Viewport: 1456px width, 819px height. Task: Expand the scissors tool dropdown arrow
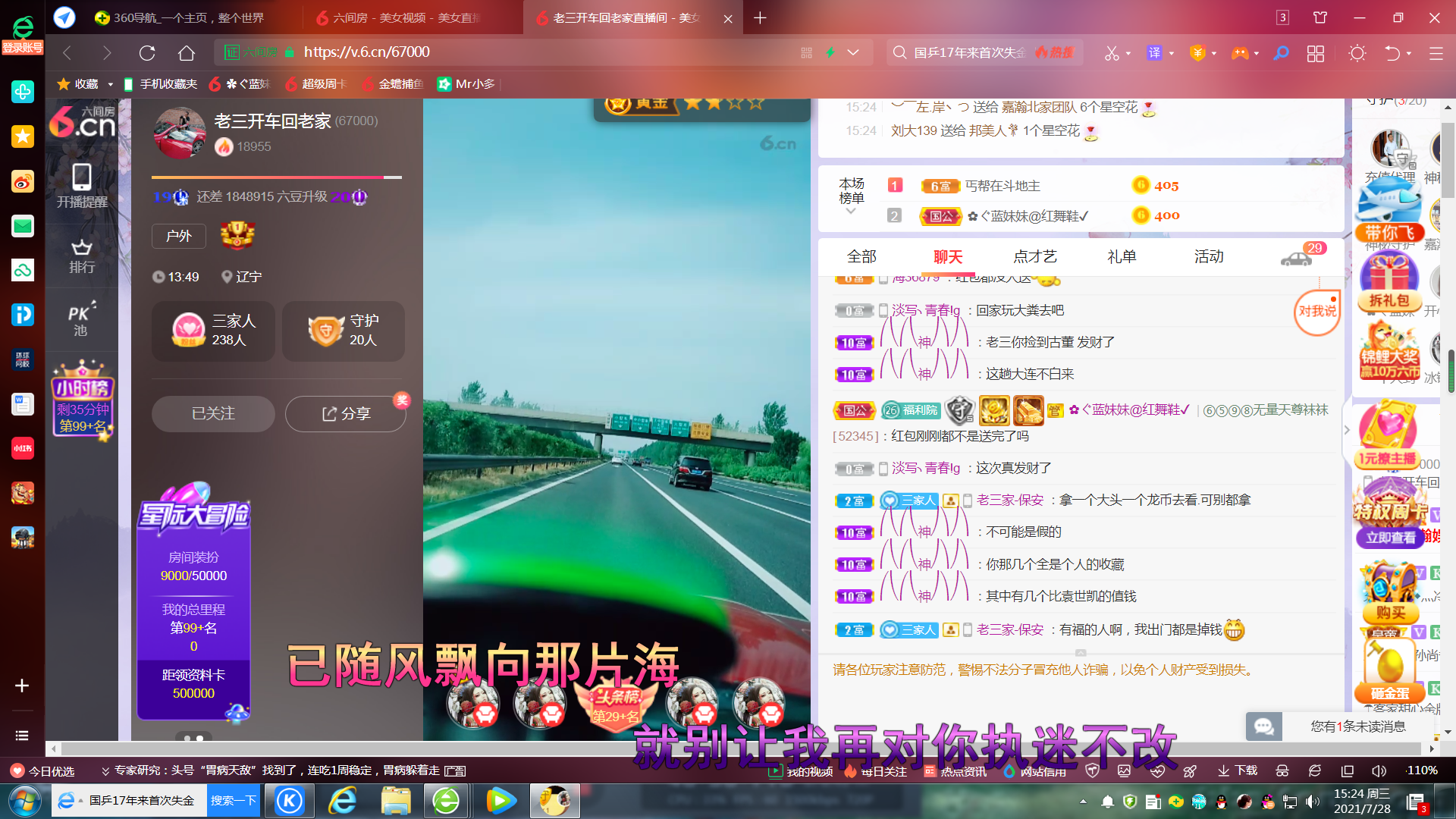(1128, 53)
